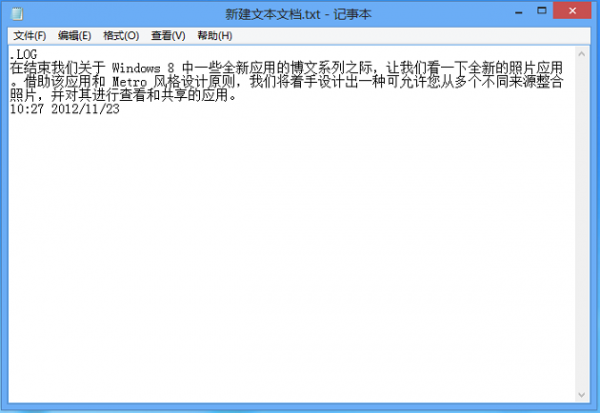Viewport: 600px width, 413px height.
Task: Close the 新建文本文档.txt window
Action: coord(572,11)
